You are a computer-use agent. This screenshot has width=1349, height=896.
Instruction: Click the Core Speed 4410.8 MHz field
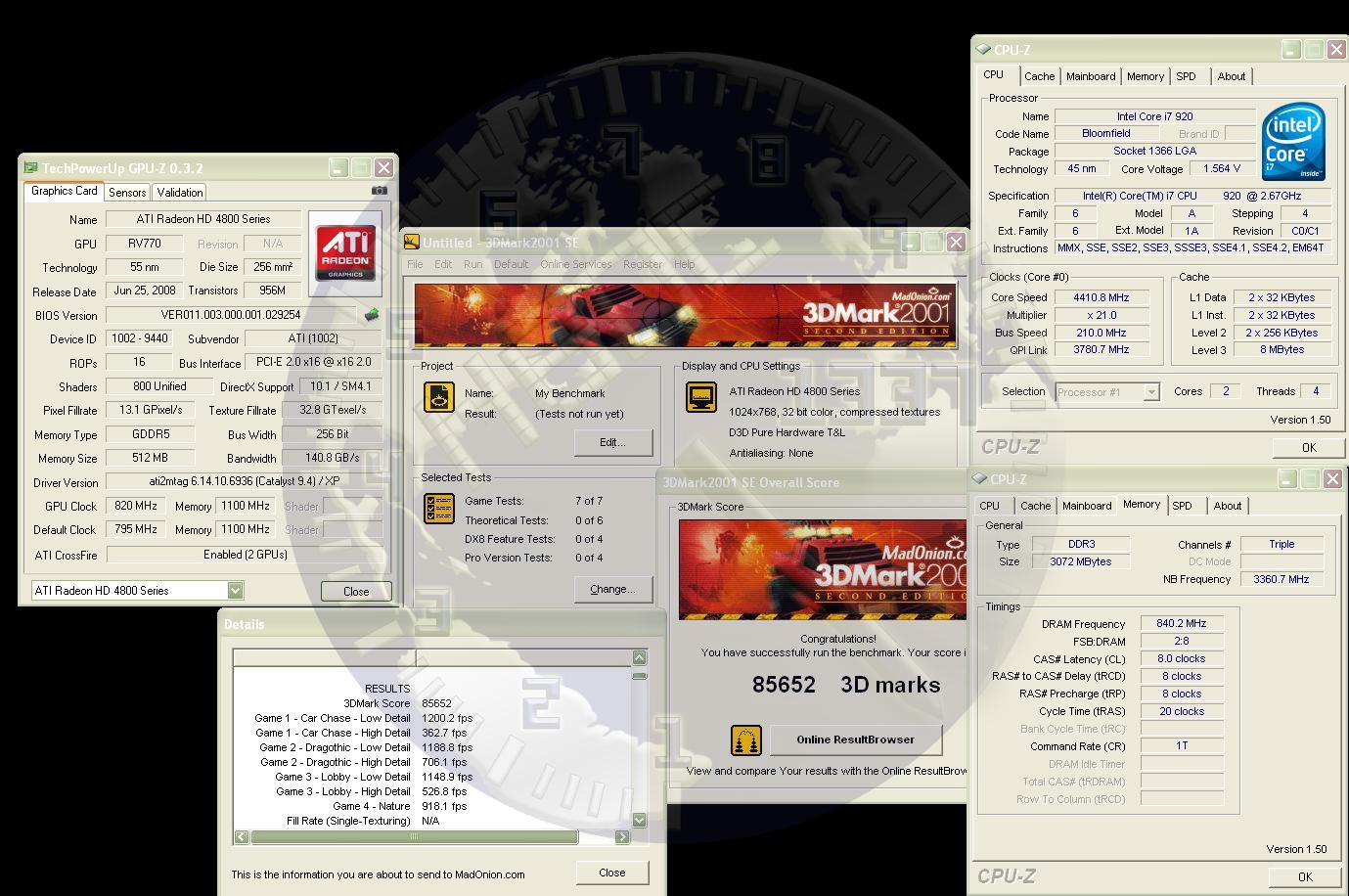click(1101, 297)
